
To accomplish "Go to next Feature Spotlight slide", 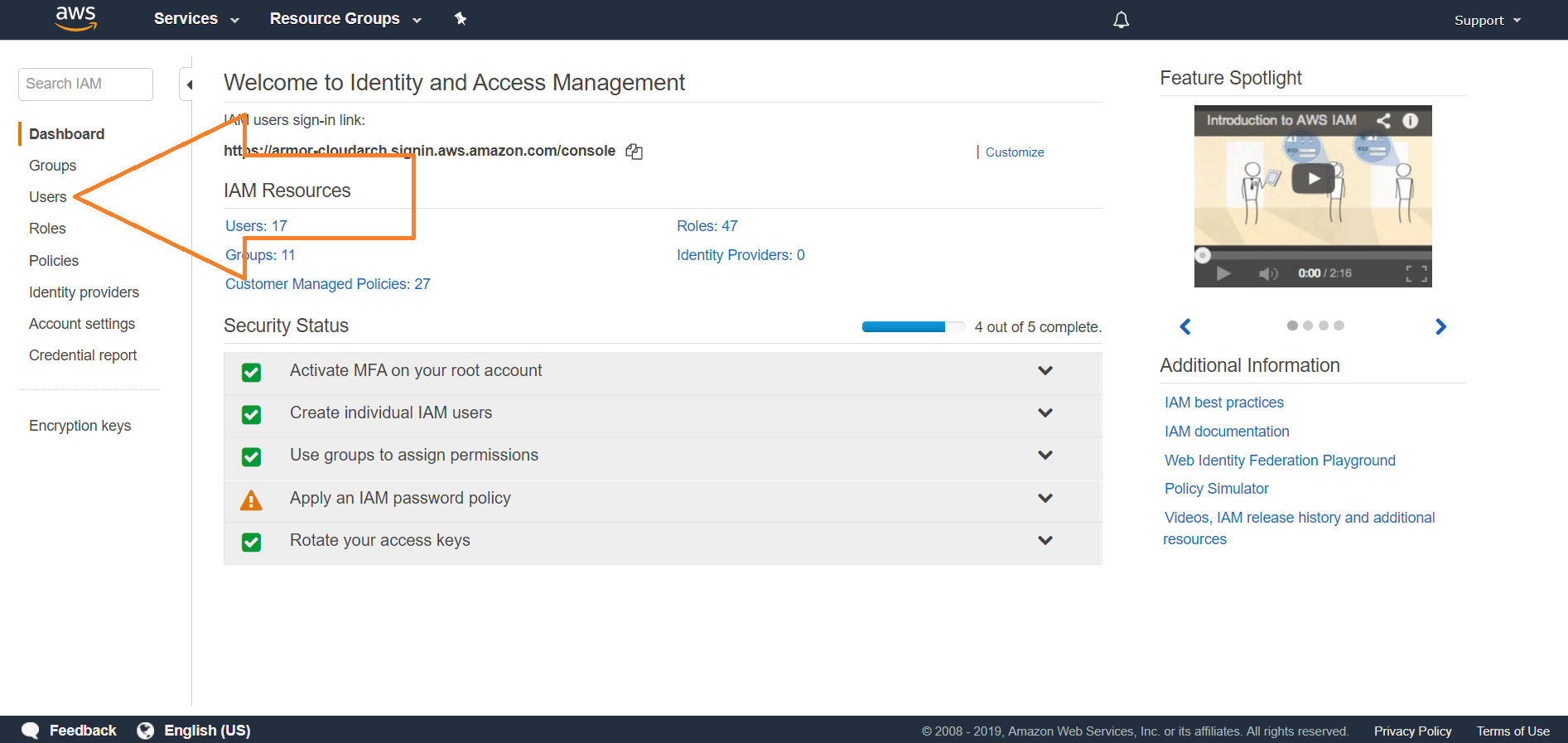I will point(1440,326).
